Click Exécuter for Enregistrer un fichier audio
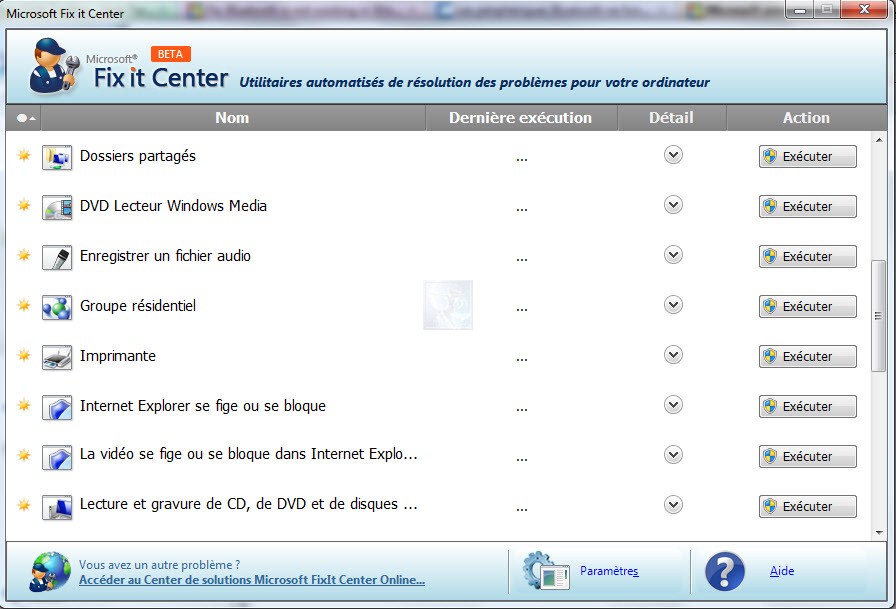 807,257
